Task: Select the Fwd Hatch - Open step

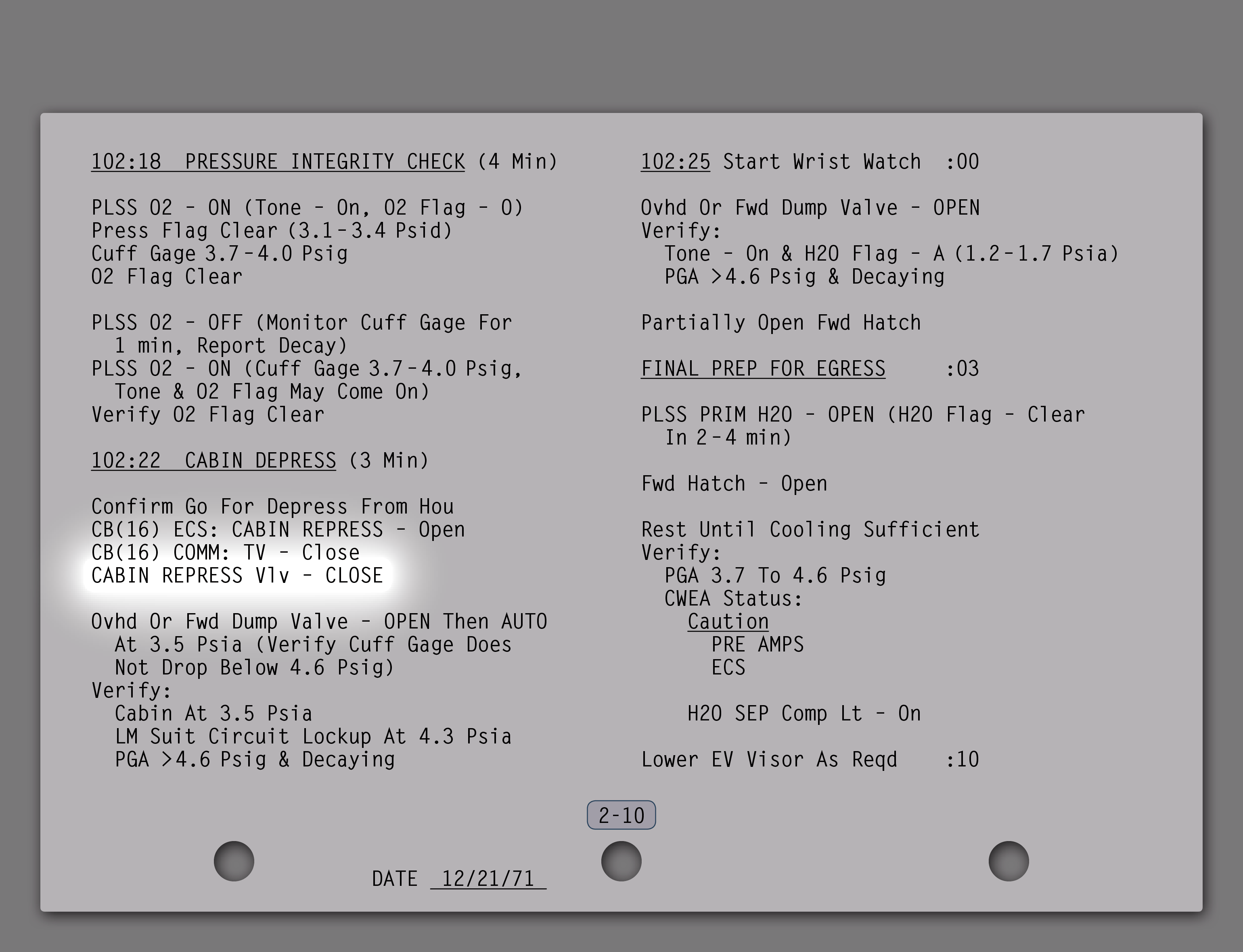Action: [734, 483]
